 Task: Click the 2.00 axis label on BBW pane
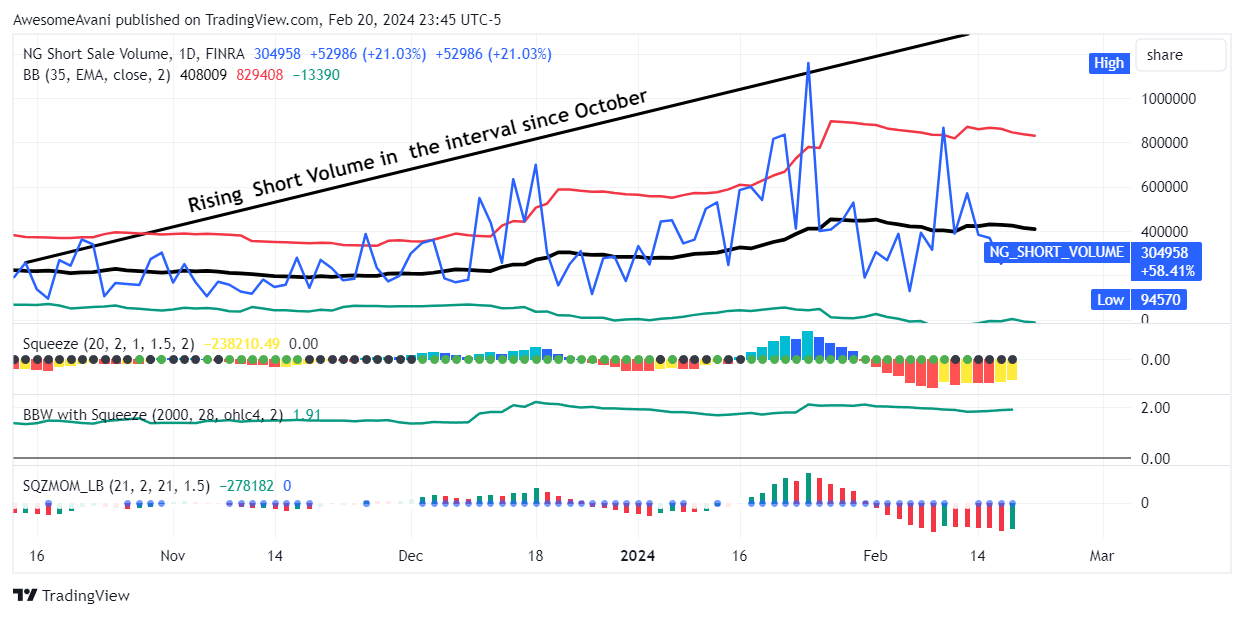(x=1155, y=407)
